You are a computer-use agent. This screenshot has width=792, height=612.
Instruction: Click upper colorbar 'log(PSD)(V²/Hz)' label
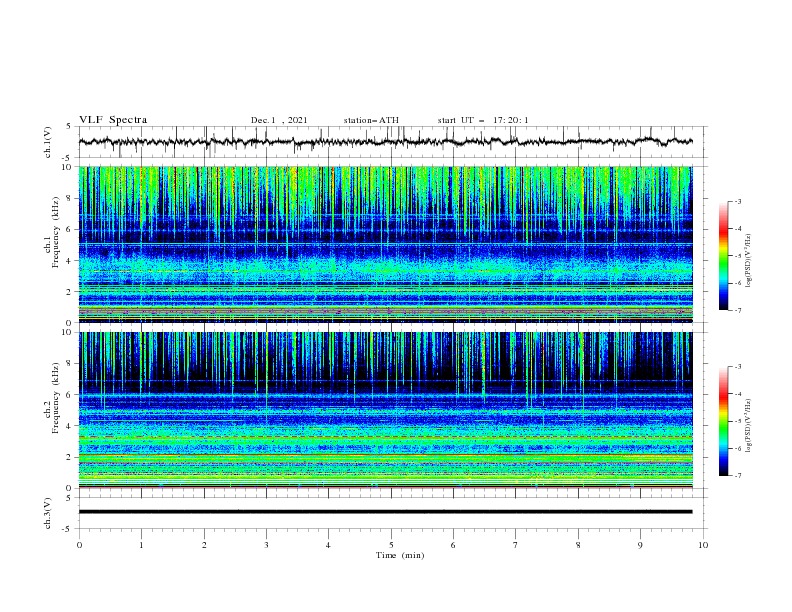coord(749,261)
